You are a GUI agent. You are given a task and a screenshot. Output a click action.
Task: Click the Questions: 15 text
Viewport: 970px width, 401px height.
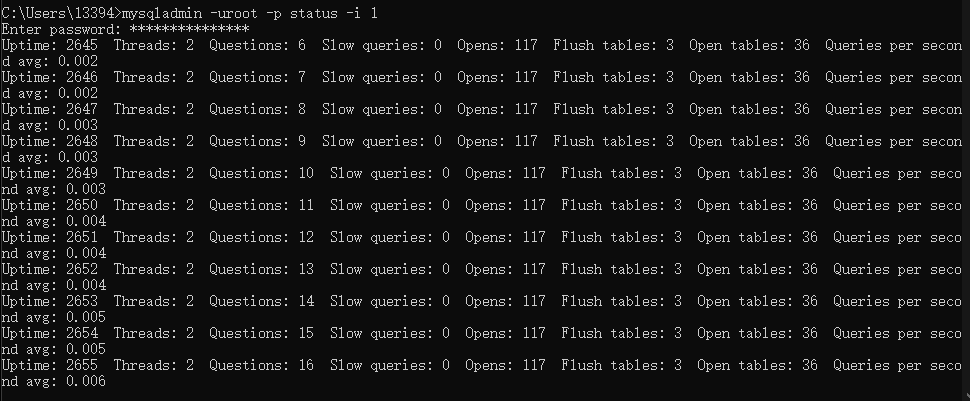(x=261, y=333)
